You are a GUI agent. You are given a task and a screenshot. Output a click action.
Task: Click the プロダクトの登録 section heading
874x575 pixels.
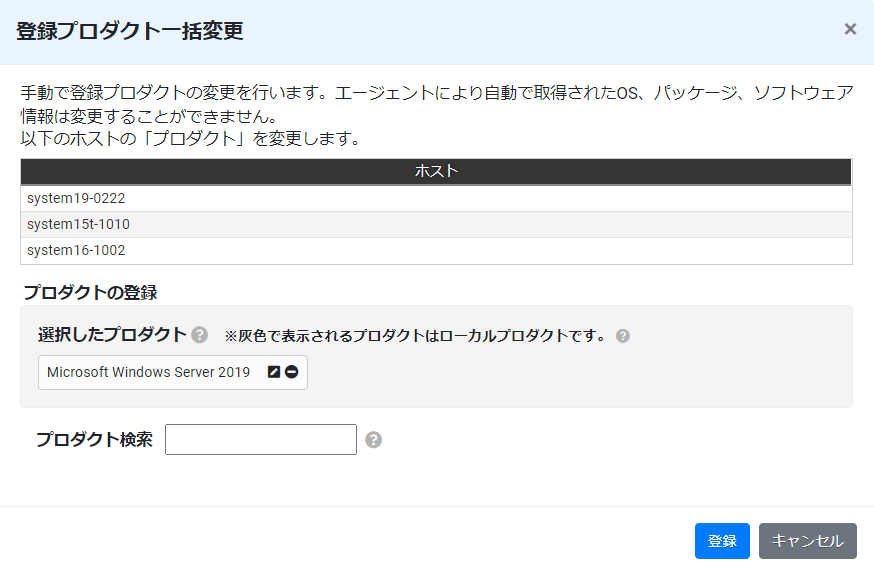tap(90, 293)
